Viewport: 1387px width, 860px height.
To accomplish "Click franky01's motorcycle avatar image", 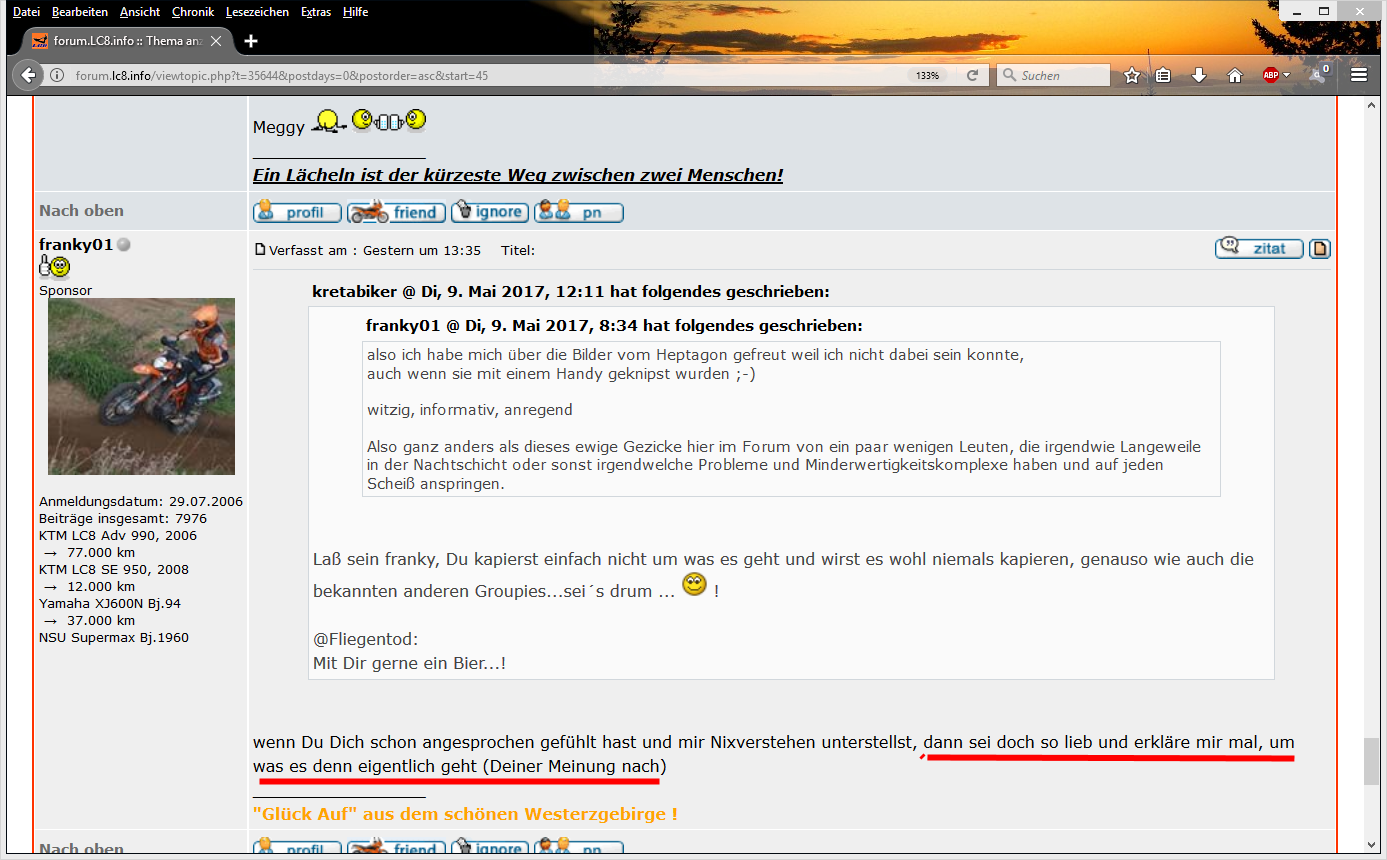I will (x=141, y=386).
